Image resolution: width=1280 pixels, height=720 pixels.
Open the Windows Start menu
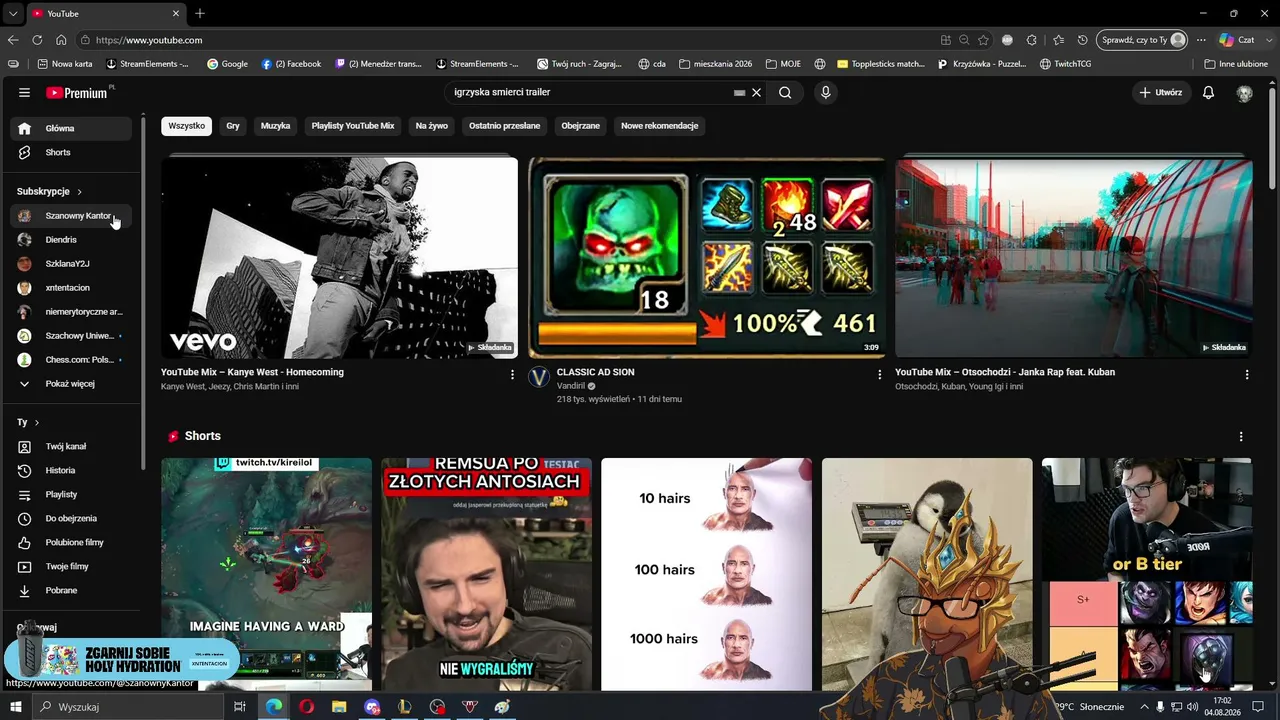(x=15, y=707)
